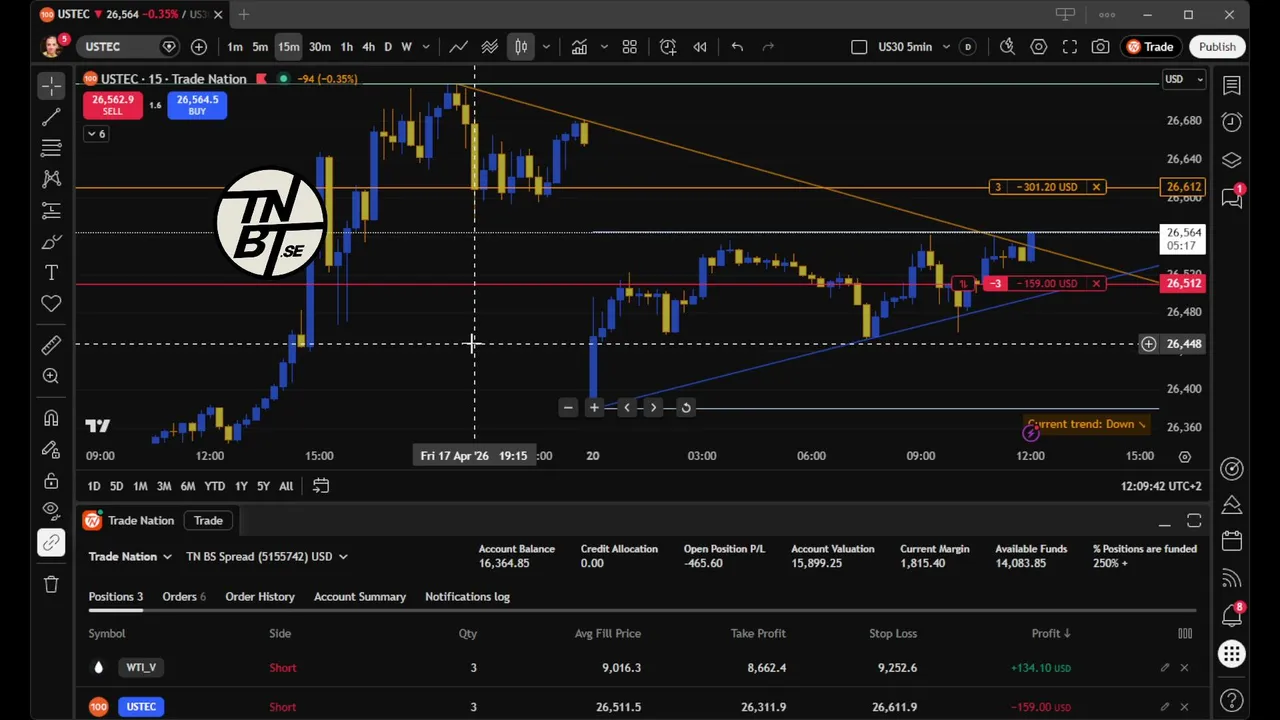1280x720 pixels.
Task: Set chart range to YTD
Action: (x=214, y=486)
